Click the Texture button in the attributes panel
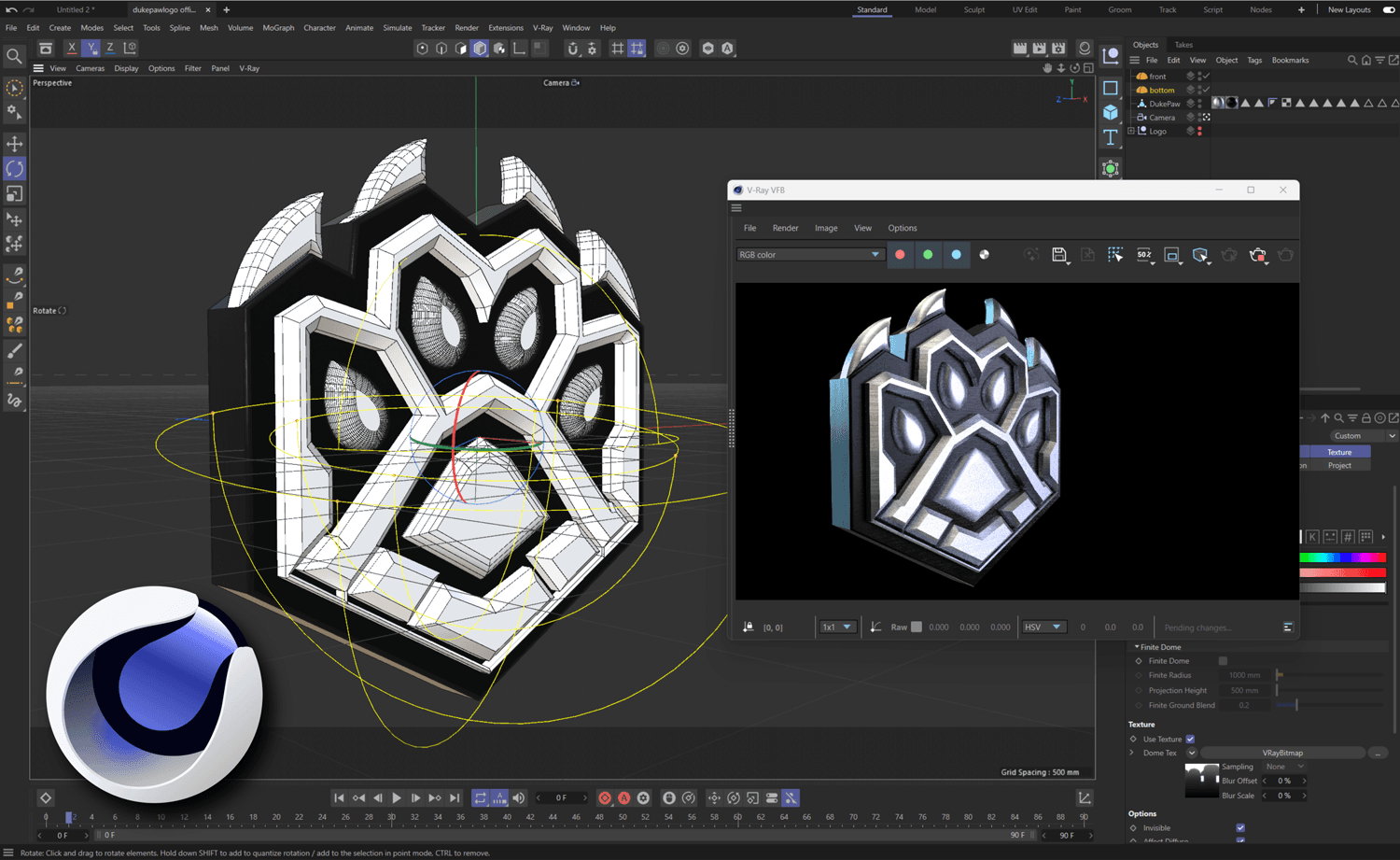1400x860 pixels. [1339, 451]
